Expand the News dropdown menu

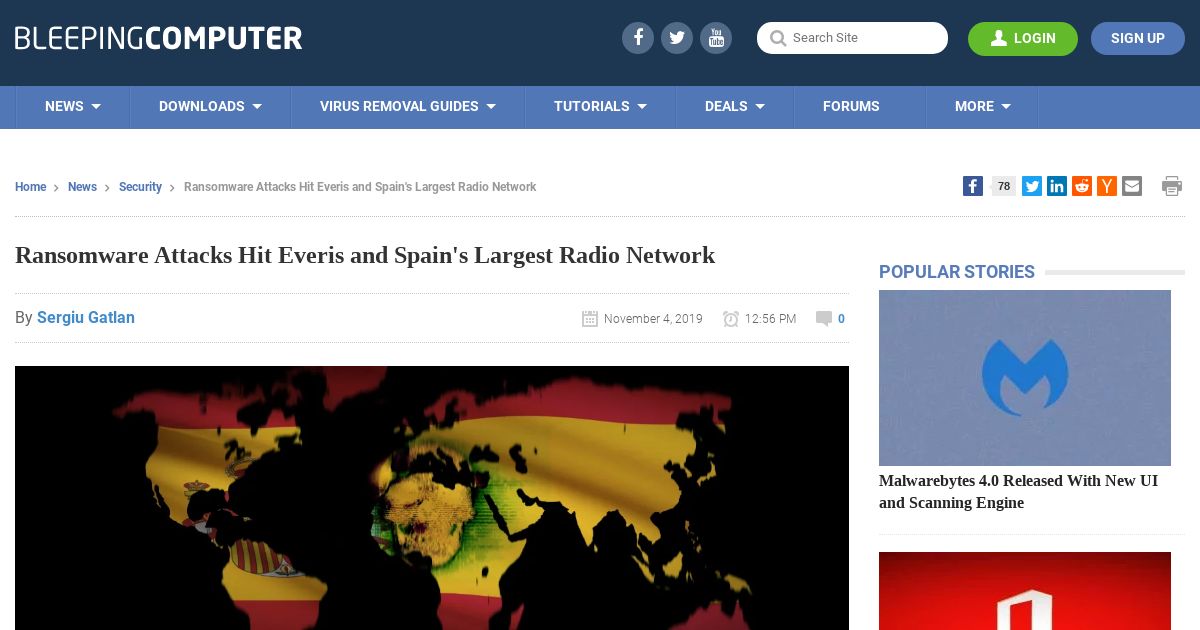pyautogui.click(x=73, y=106)
